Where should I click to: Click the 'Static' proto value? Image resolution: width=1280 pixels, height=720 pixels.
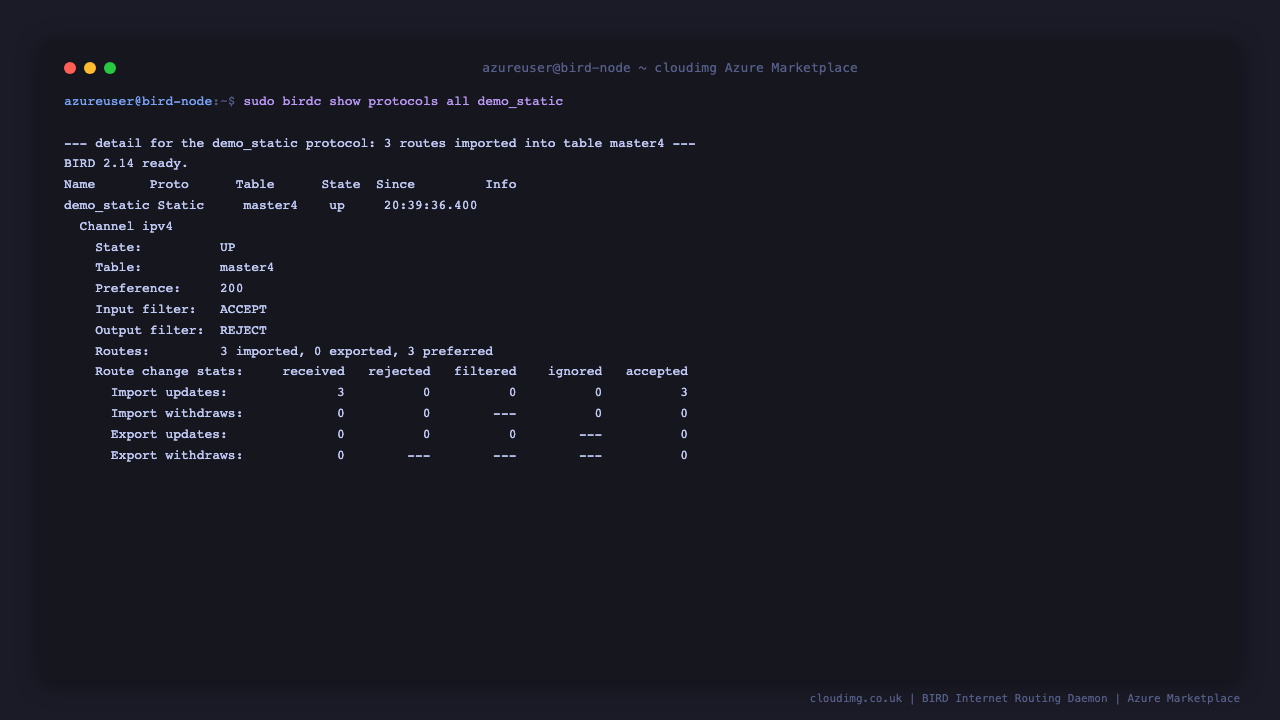pyautogui.click(x=181, y=205)
